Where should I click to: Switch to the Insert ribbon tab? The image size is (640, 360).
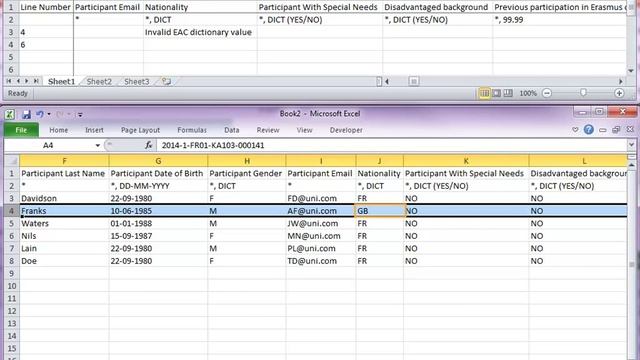(x=94, y=130)
